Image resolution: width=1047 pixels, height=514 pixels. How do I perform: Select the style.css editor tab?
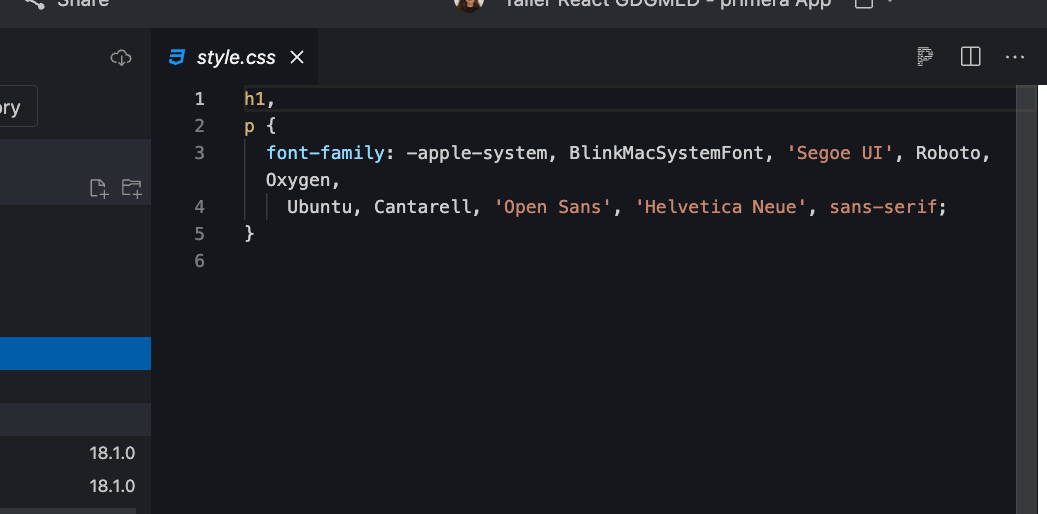(x=234, y=57)
